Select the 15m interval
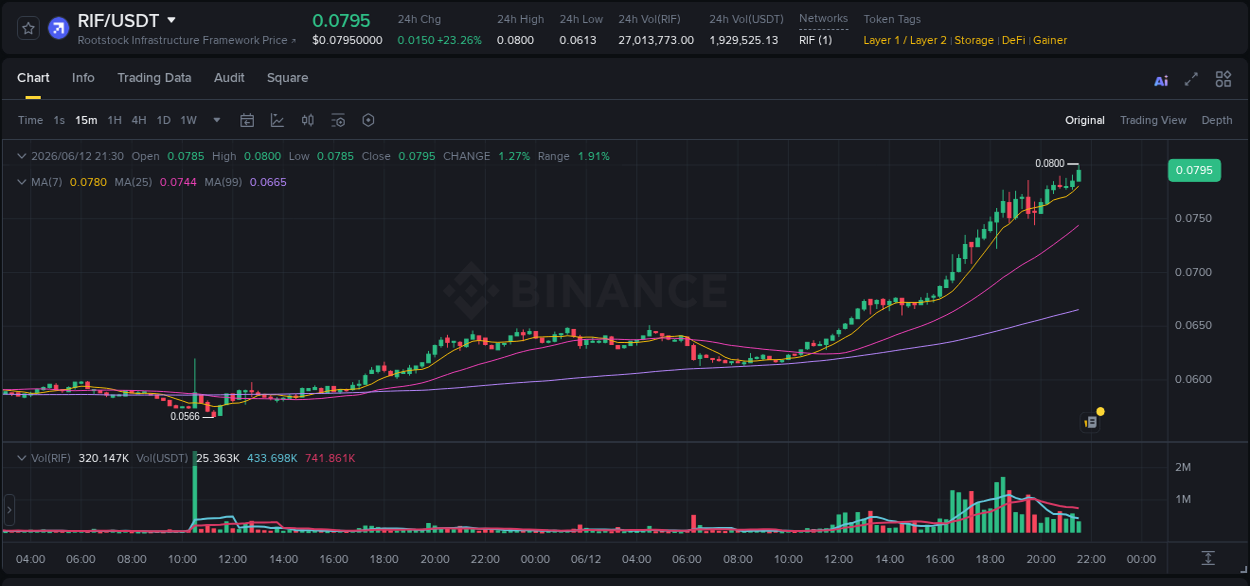The image size is (1250, 586). coord(86,120)
